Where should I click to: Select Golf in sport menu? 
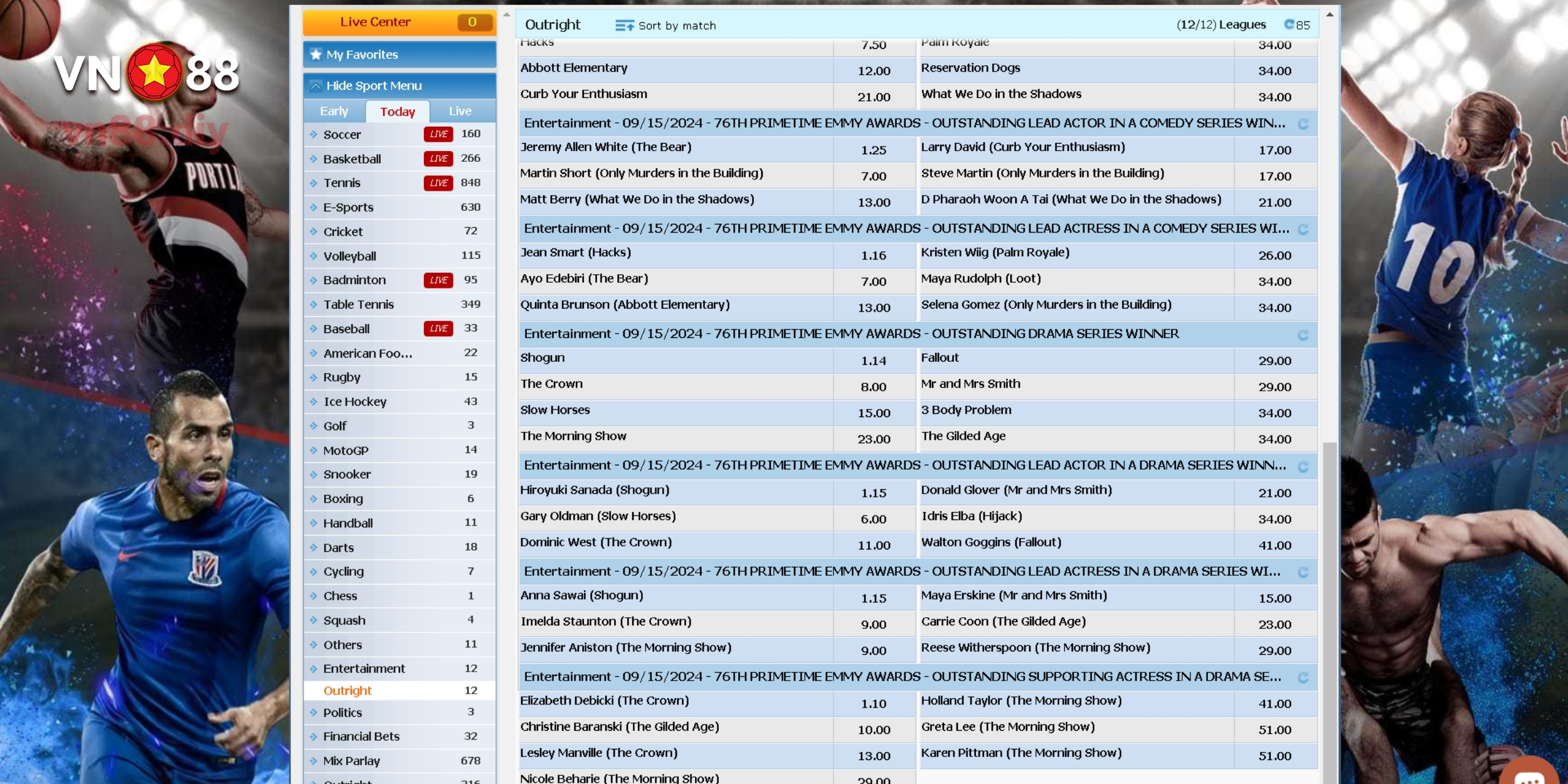[400, 426]
